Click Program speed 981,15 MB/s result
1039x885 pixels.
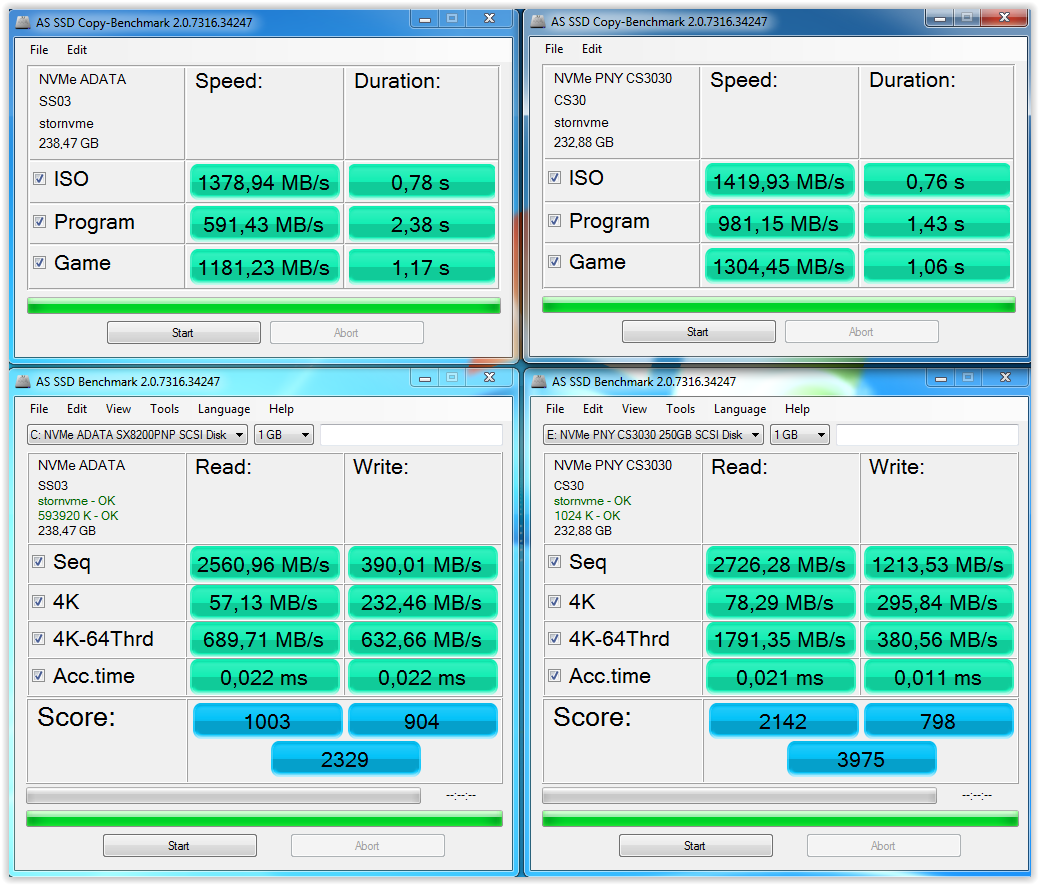tap(779, 223)
